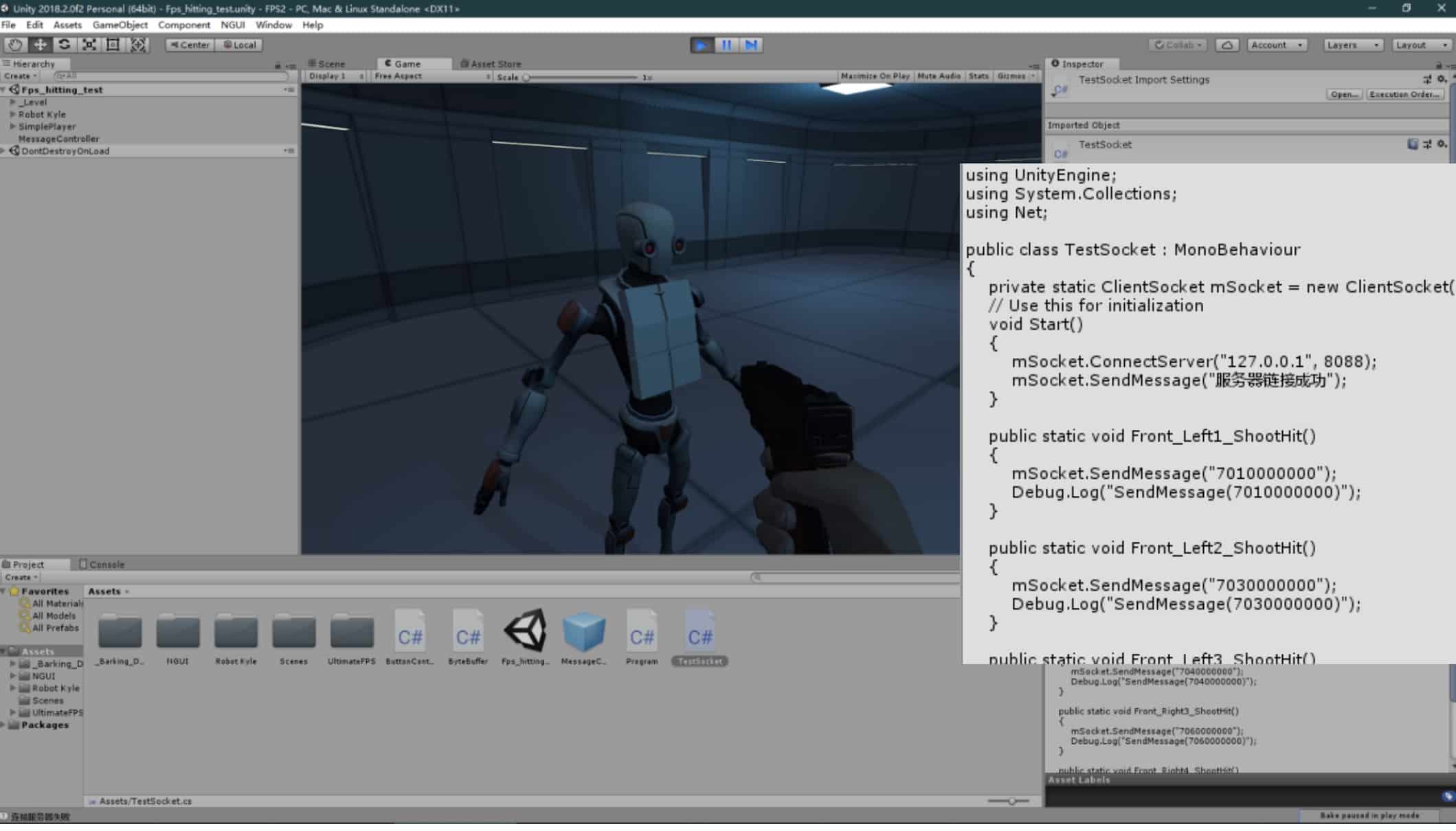
Task: Pause the running game
Action: [726, 45]
